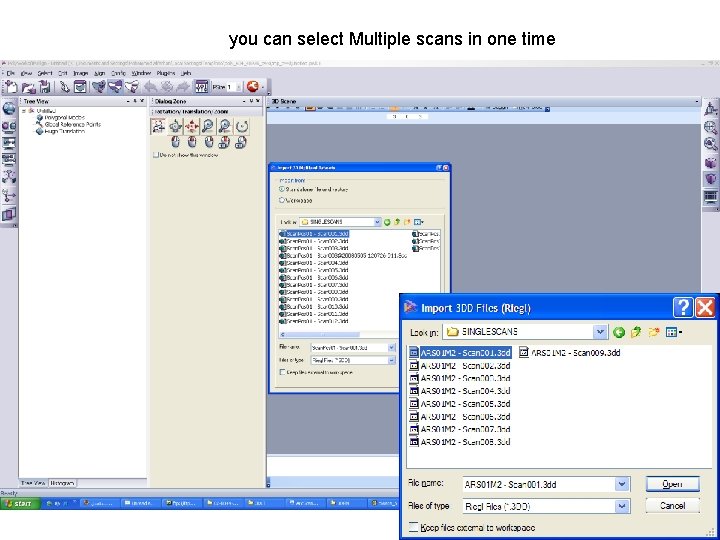Select the red arrows translate tool in Dialog Zone
The image size is (720, 540).
191,126
